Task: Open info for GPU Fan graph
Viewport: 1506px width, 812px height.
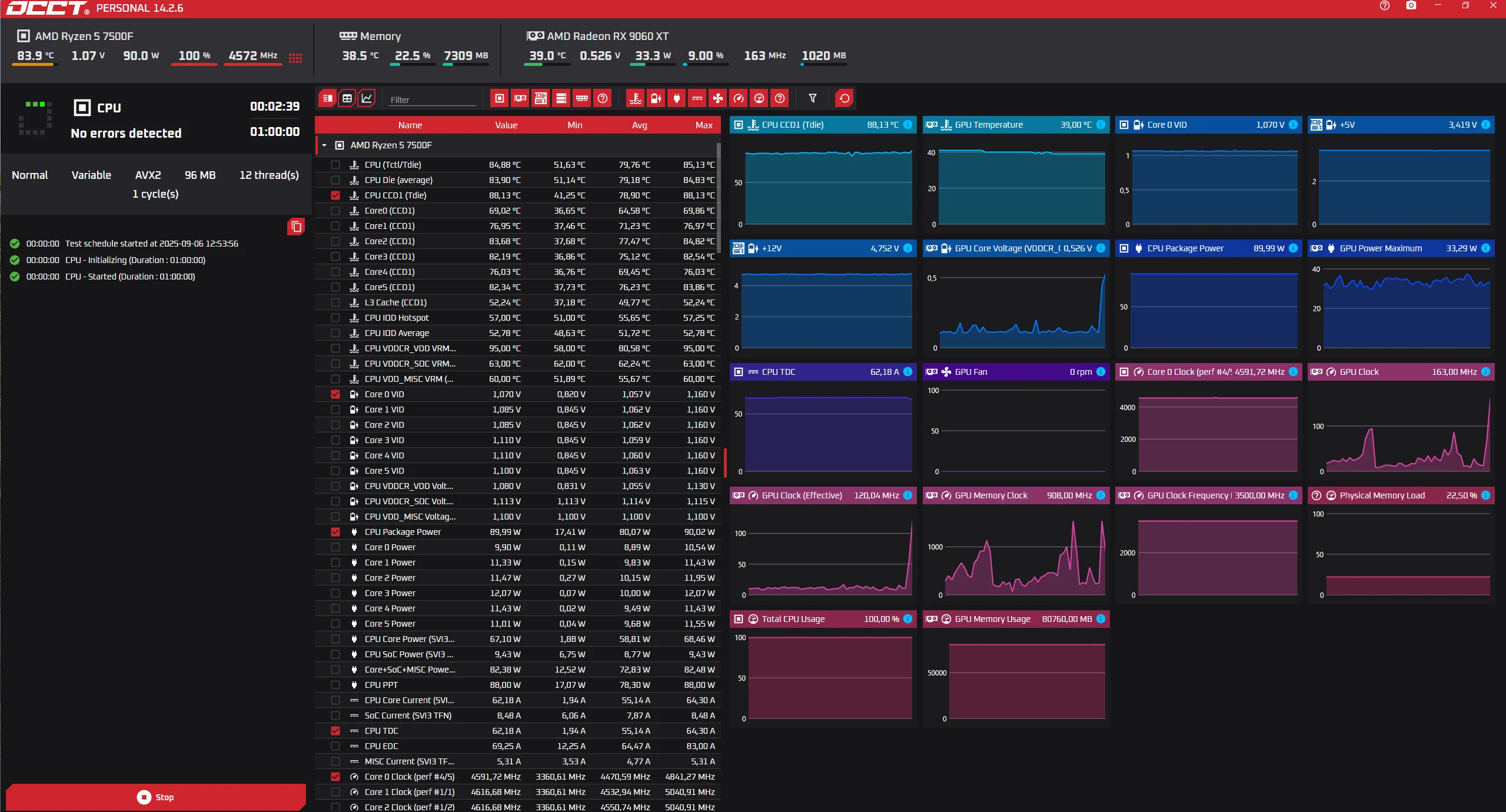Action: pyautogui.click(x=1101, y=372)
